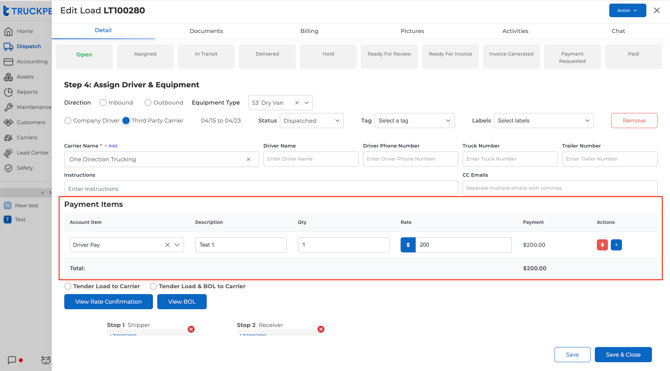Select the Detail tab
Screen dimensions: 670x371
pos(103,30)
